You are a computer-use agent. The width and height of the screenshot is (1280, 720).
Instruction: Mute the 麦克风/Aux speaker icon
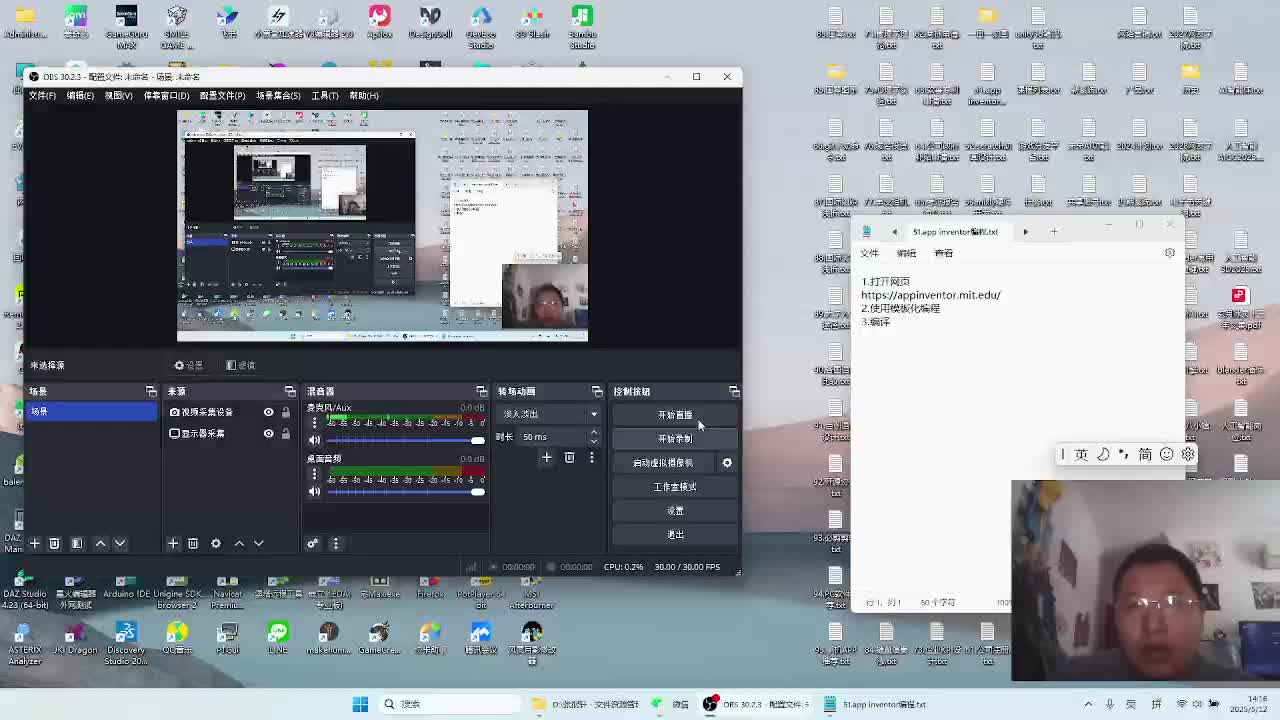pyautogui.click(x=315, y=440)
